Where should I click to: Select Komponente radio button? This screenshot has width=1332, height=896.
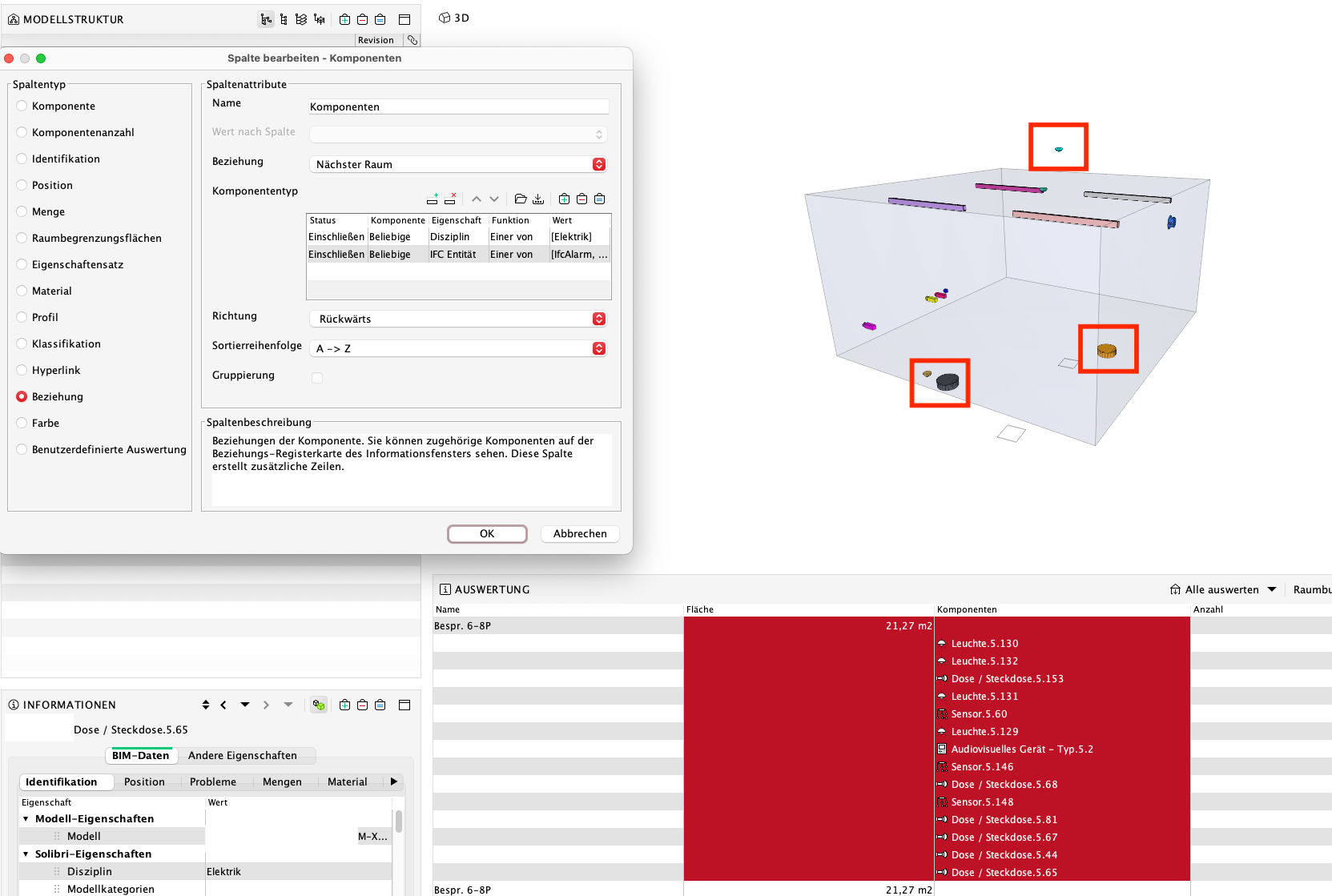coord(22,106)
